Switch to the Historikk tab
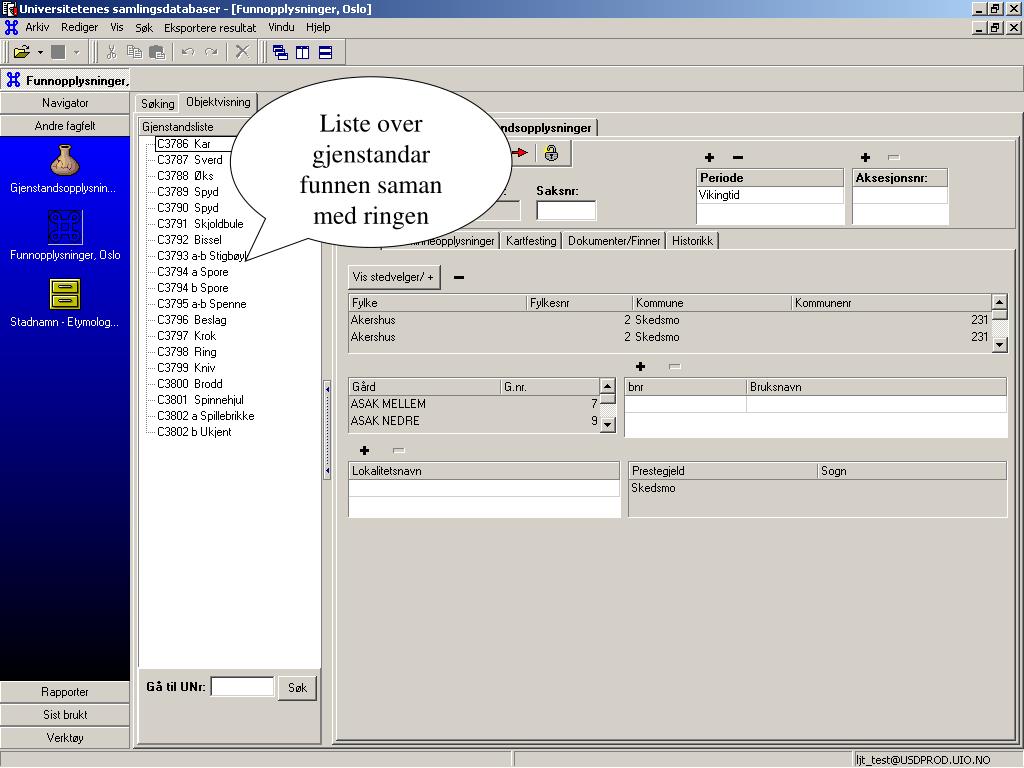 point(692,241)
